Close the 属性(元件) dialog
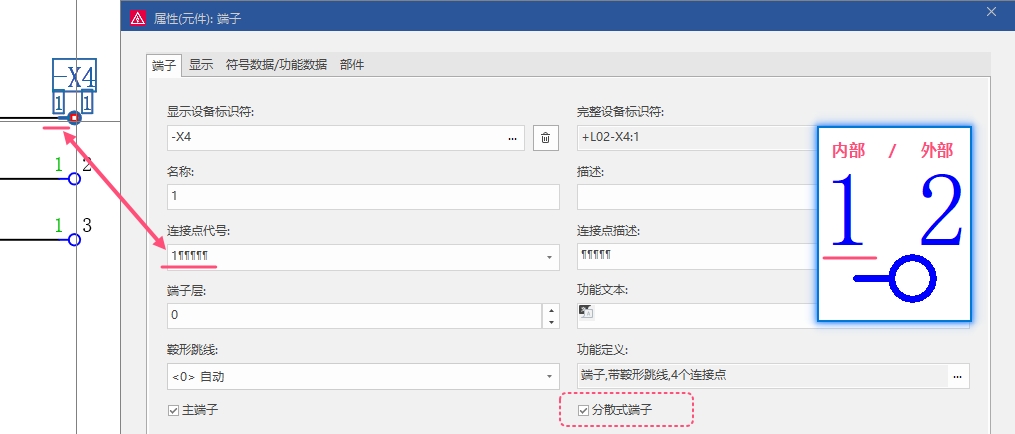The height and width of the screenshot is (434, 1015). tap(991, 12)
